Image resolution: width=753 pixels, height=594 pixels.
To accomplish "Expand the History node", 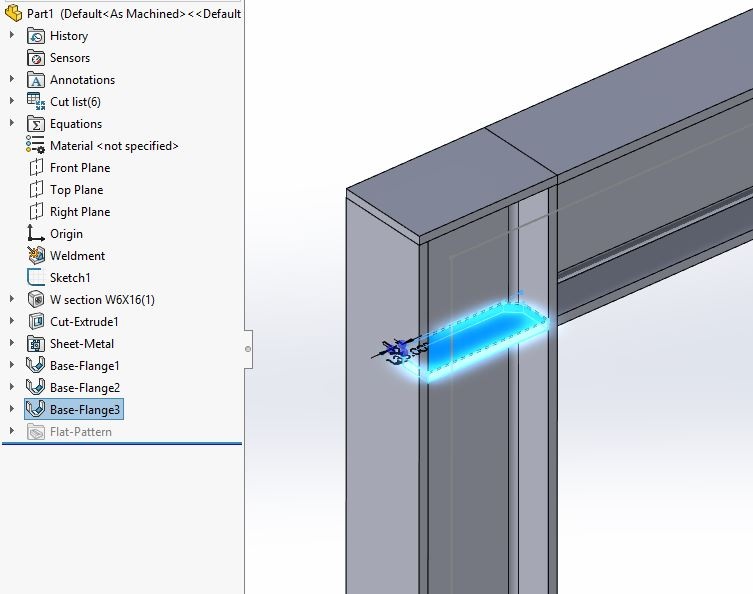I will 12,35.
